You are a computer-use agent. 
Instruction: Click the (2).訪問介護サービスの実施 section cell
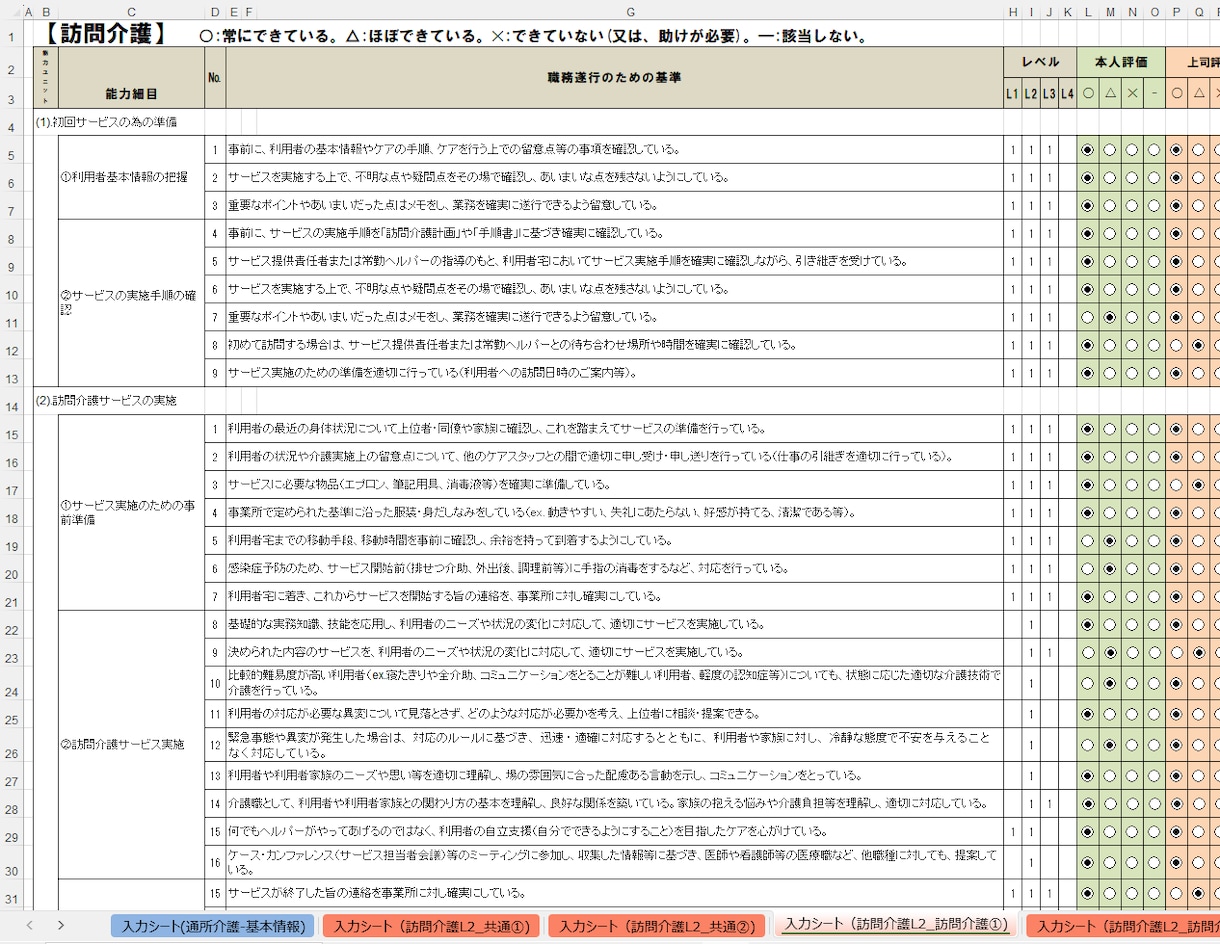pos(106,400)
